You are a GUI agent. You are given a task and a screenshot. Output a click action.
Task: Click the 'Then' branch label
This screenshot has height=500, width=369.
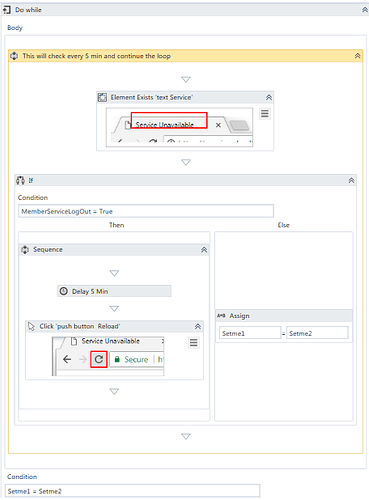pyautogui.click(x=116, y=225)
